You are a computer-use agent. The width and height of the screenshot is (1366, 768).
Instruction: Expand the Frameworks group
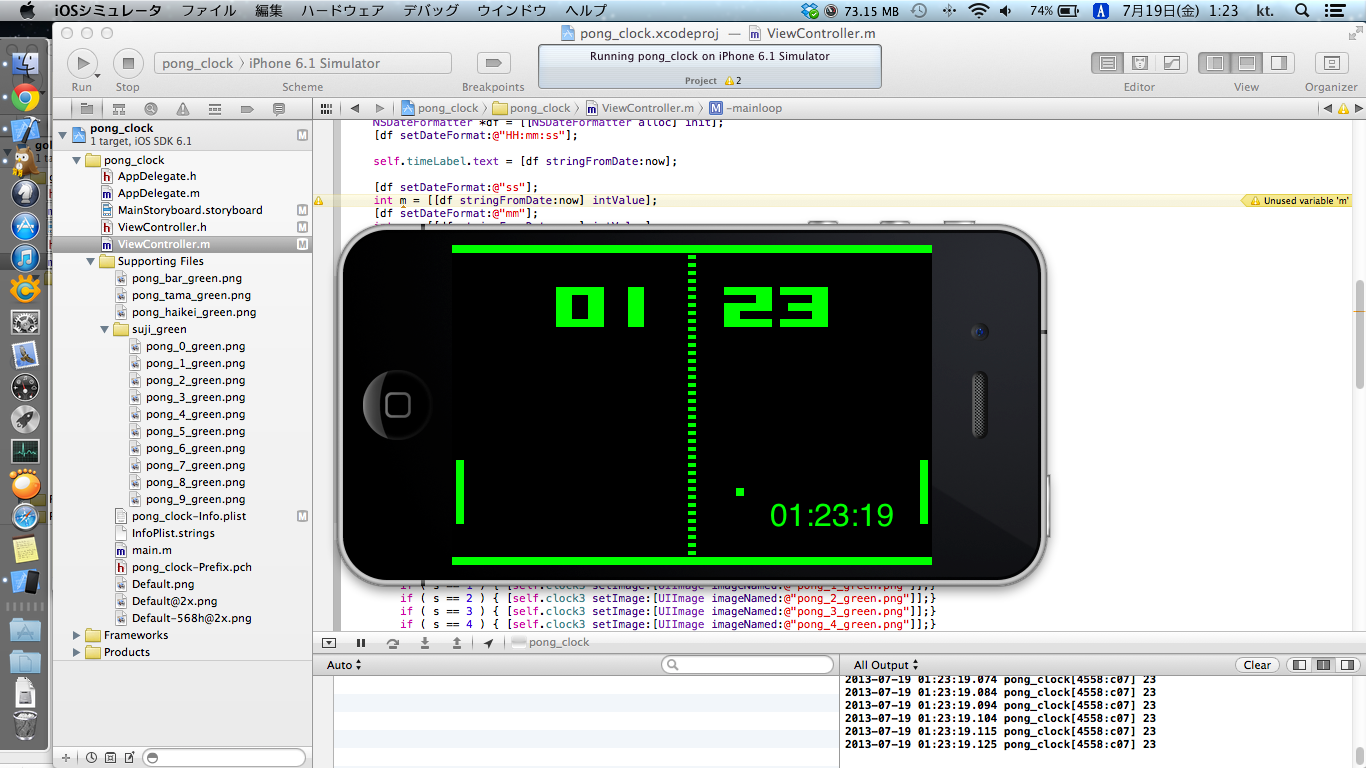tap(77, 635)
